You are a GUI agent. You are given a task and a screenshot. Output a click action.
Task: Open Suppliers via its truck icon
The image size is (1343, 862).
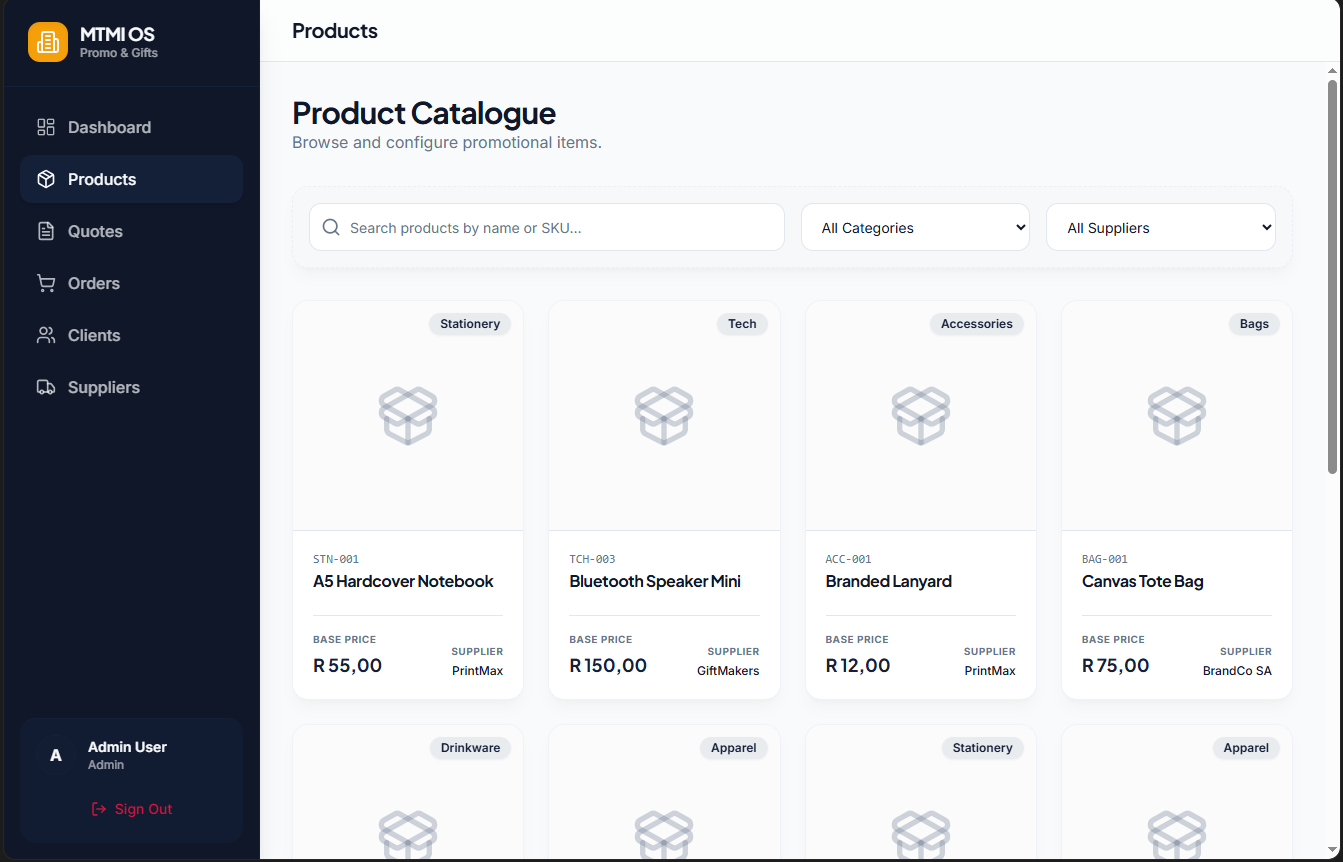(45, 387)
